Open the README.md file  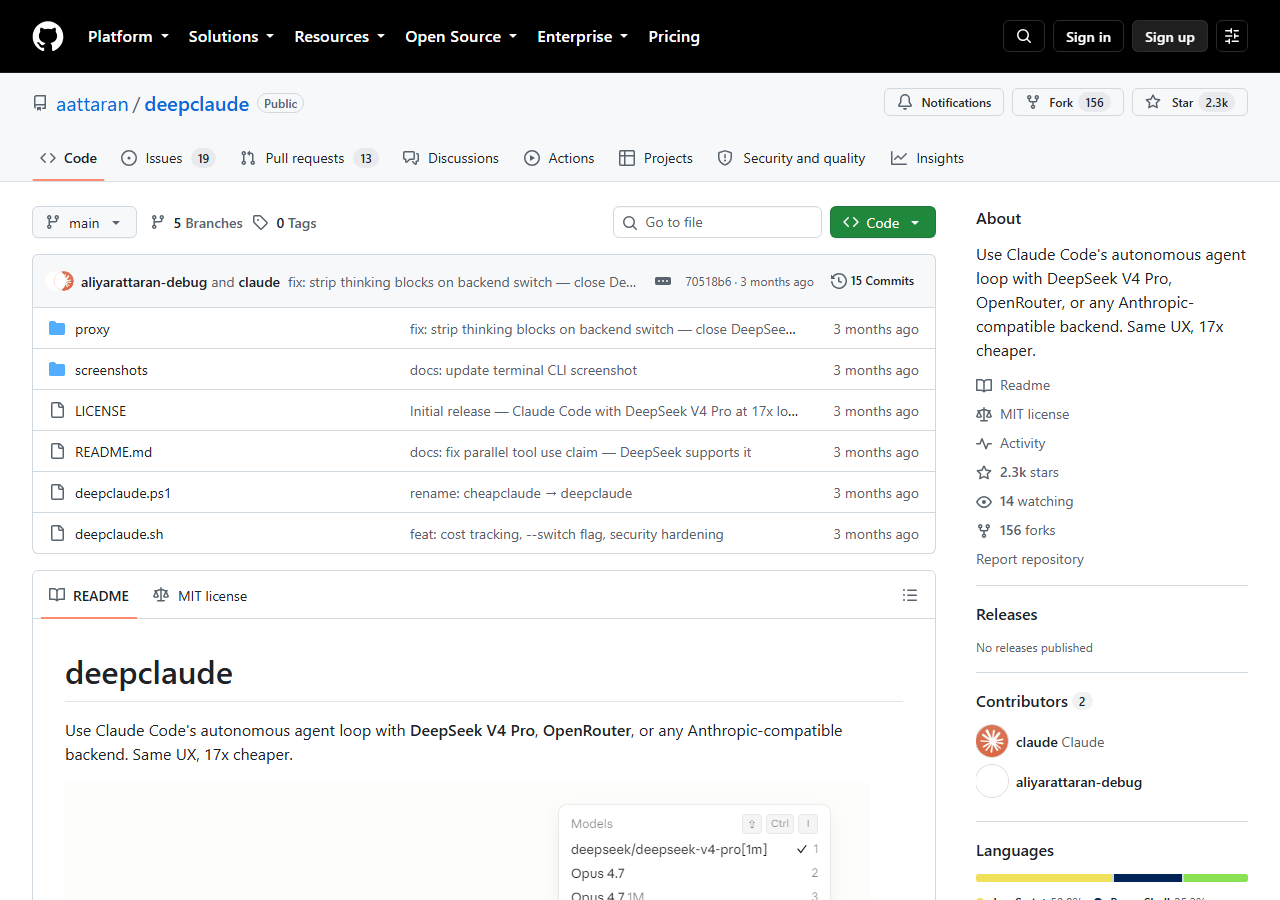(114, 452)
